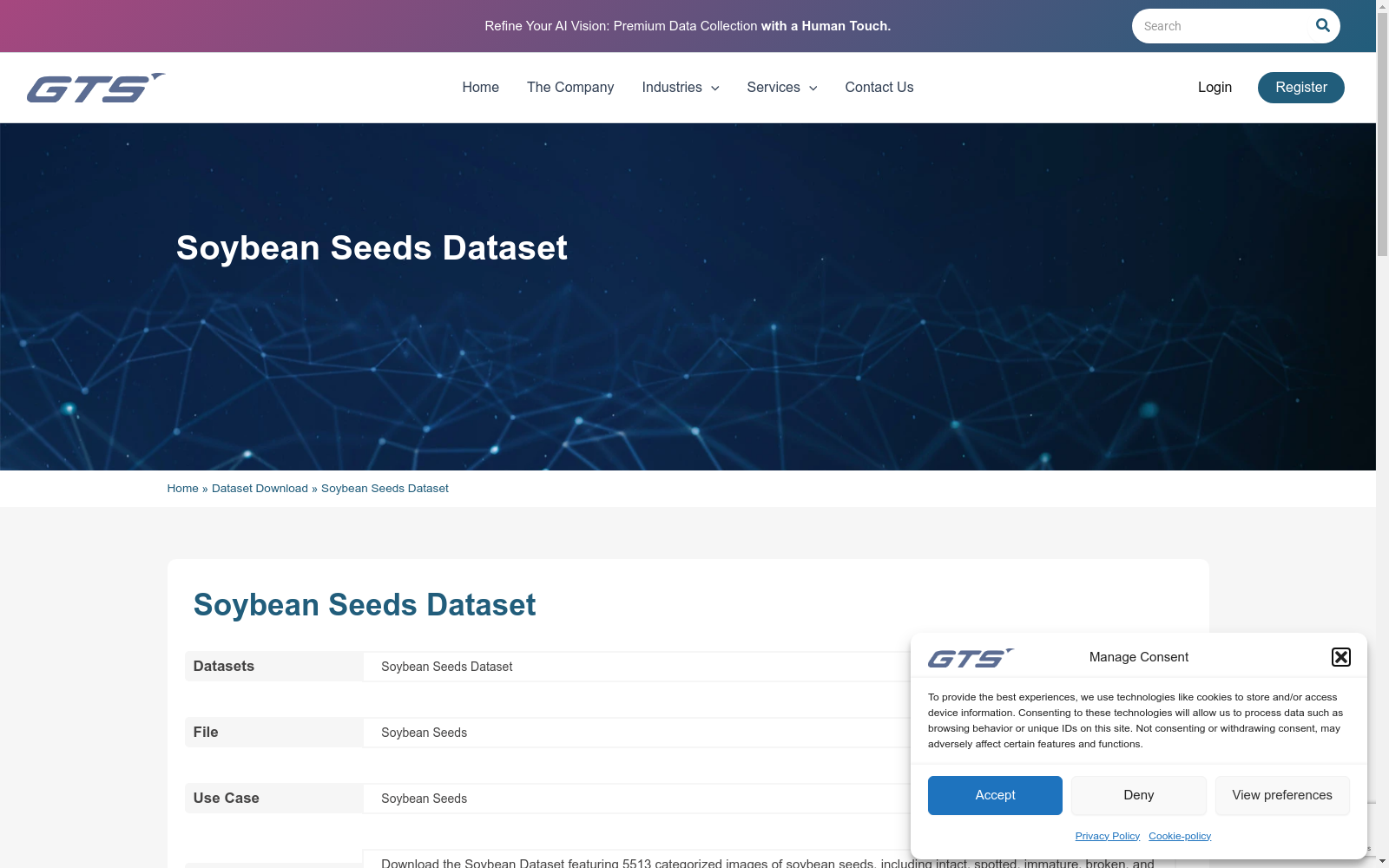Image resolution: width=1389 pixels, height=868 pixels.
Task: Open View preferences in consent dialog
Action: click(x=1281, y=795)
